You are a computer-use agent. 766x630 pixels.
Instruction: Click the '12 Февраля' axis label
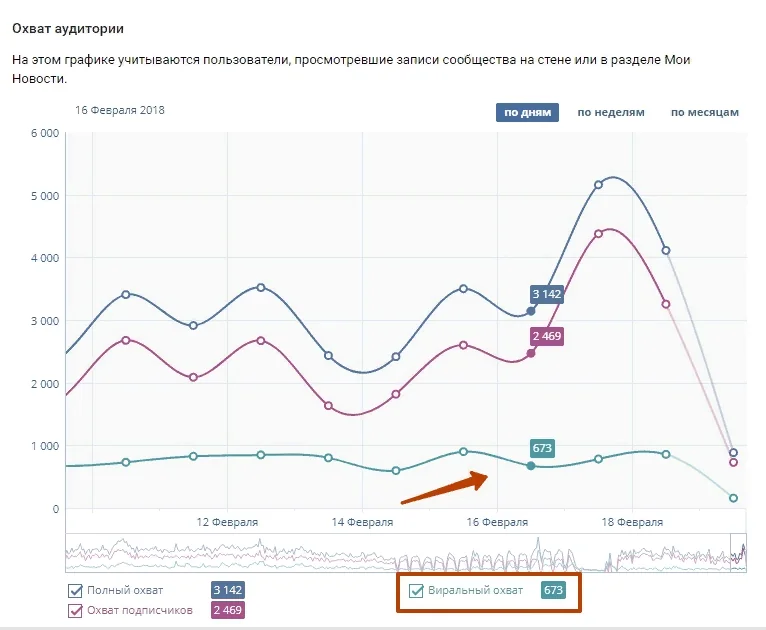(x=227, y=522)
